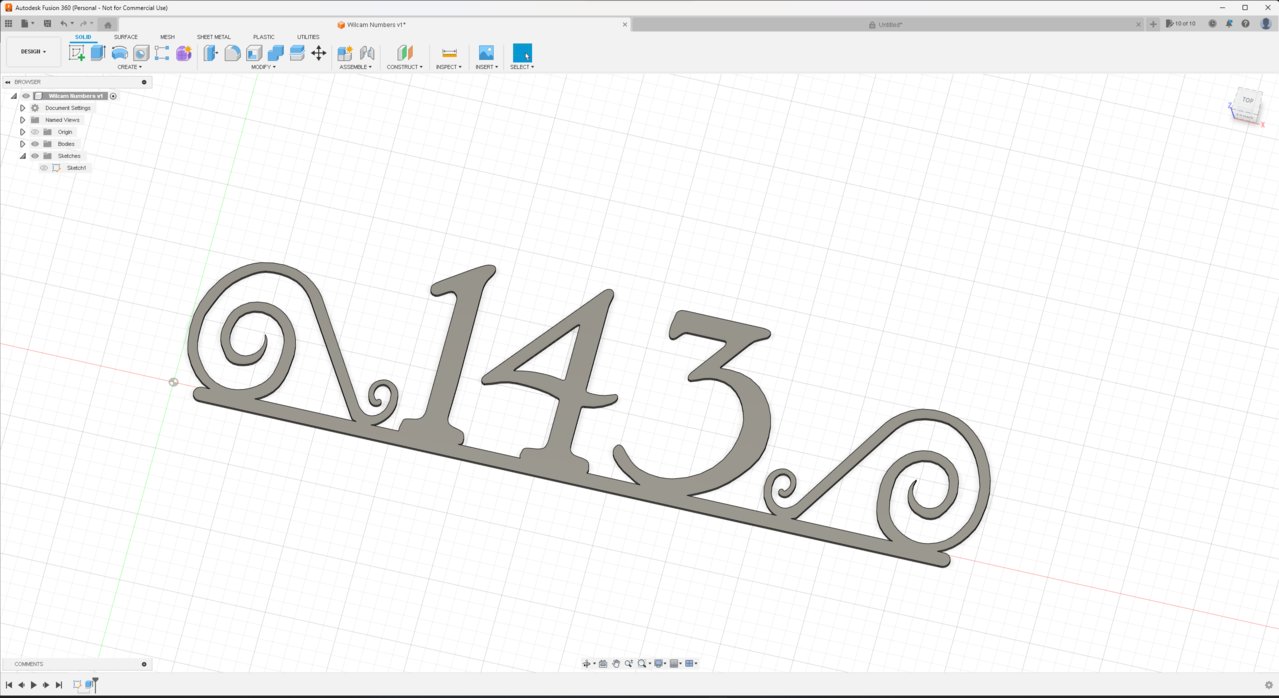
Task: Select the Joint tool icon
Action: pyautogui.click(x=367, y=53)
